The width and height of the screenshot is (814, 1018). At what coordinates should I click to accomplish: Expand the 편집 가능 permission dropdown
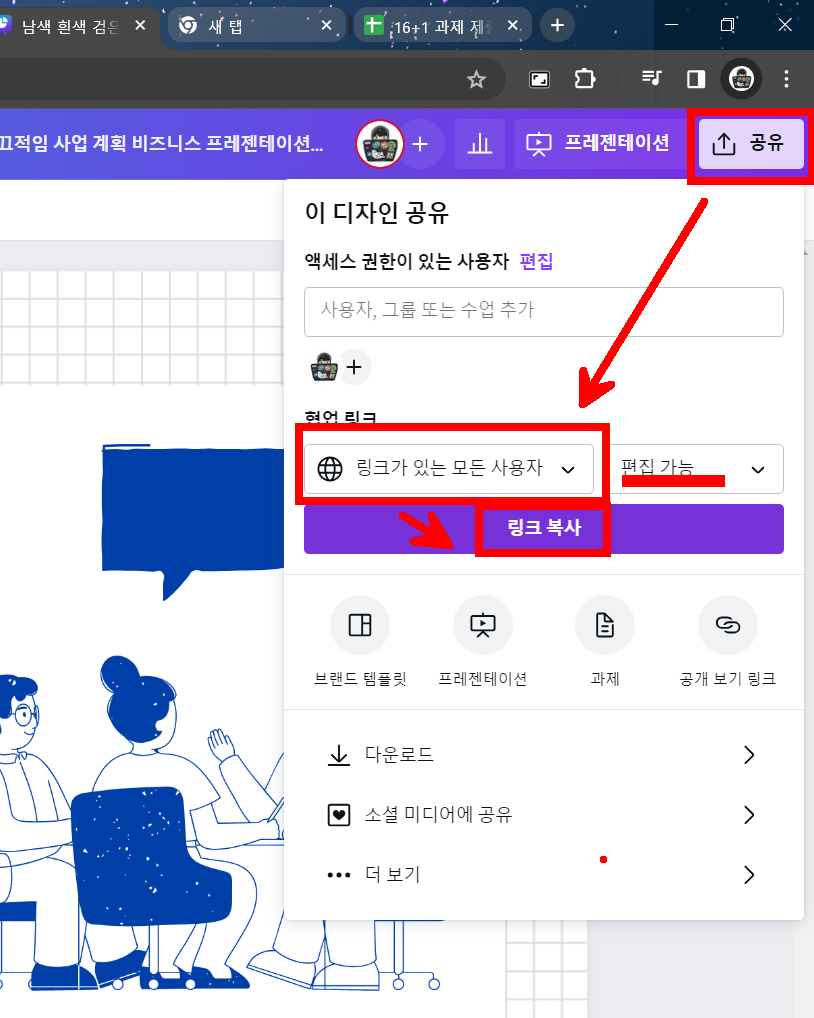pyautogui.click(x=697, y=469)
